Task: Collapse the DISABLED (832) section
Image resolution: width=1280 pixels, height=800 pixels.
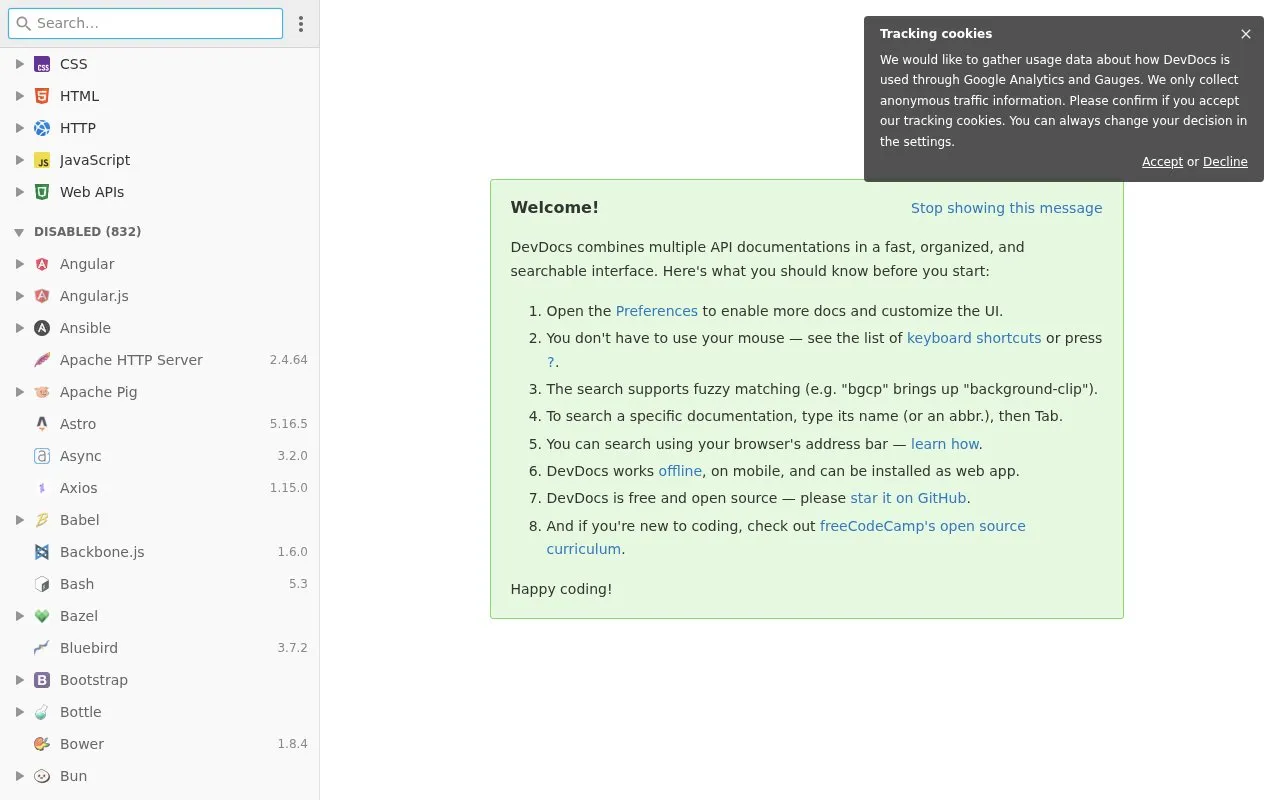Action: point(19,232)
